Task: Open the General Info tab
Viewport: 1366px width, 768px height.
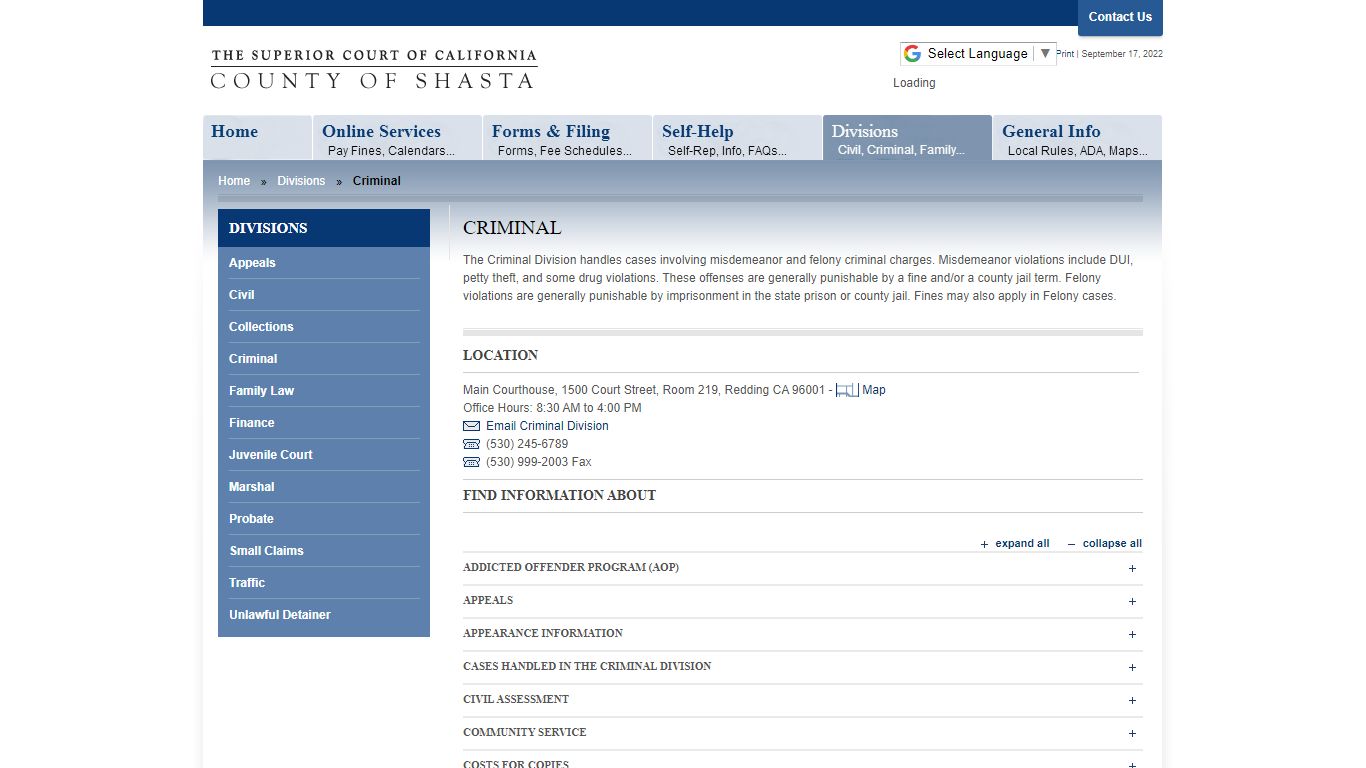Action: click(1077, 138)
